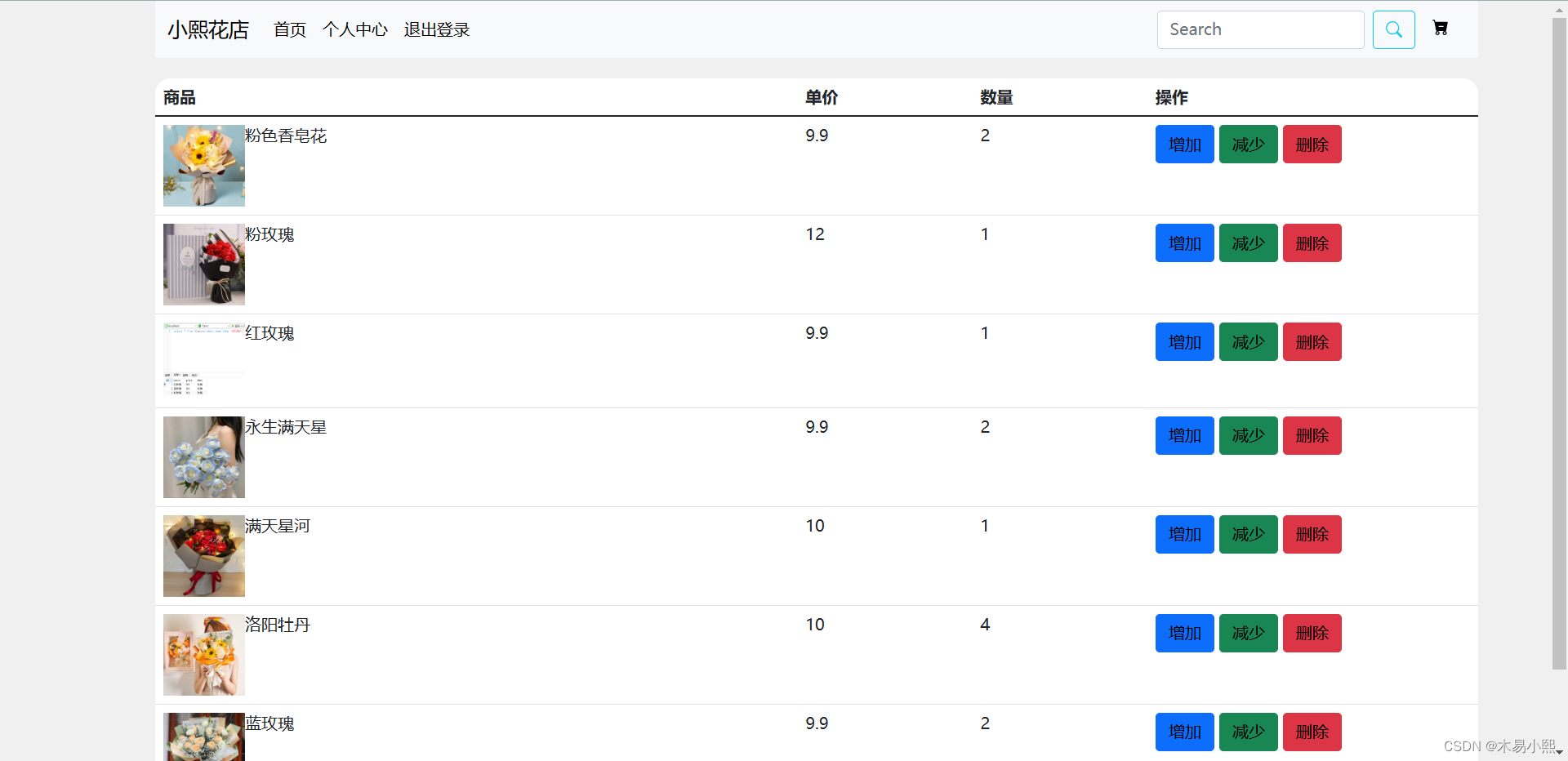
Task: Decrease quantity of 满天星河
Action: [x=1248, y=535]
